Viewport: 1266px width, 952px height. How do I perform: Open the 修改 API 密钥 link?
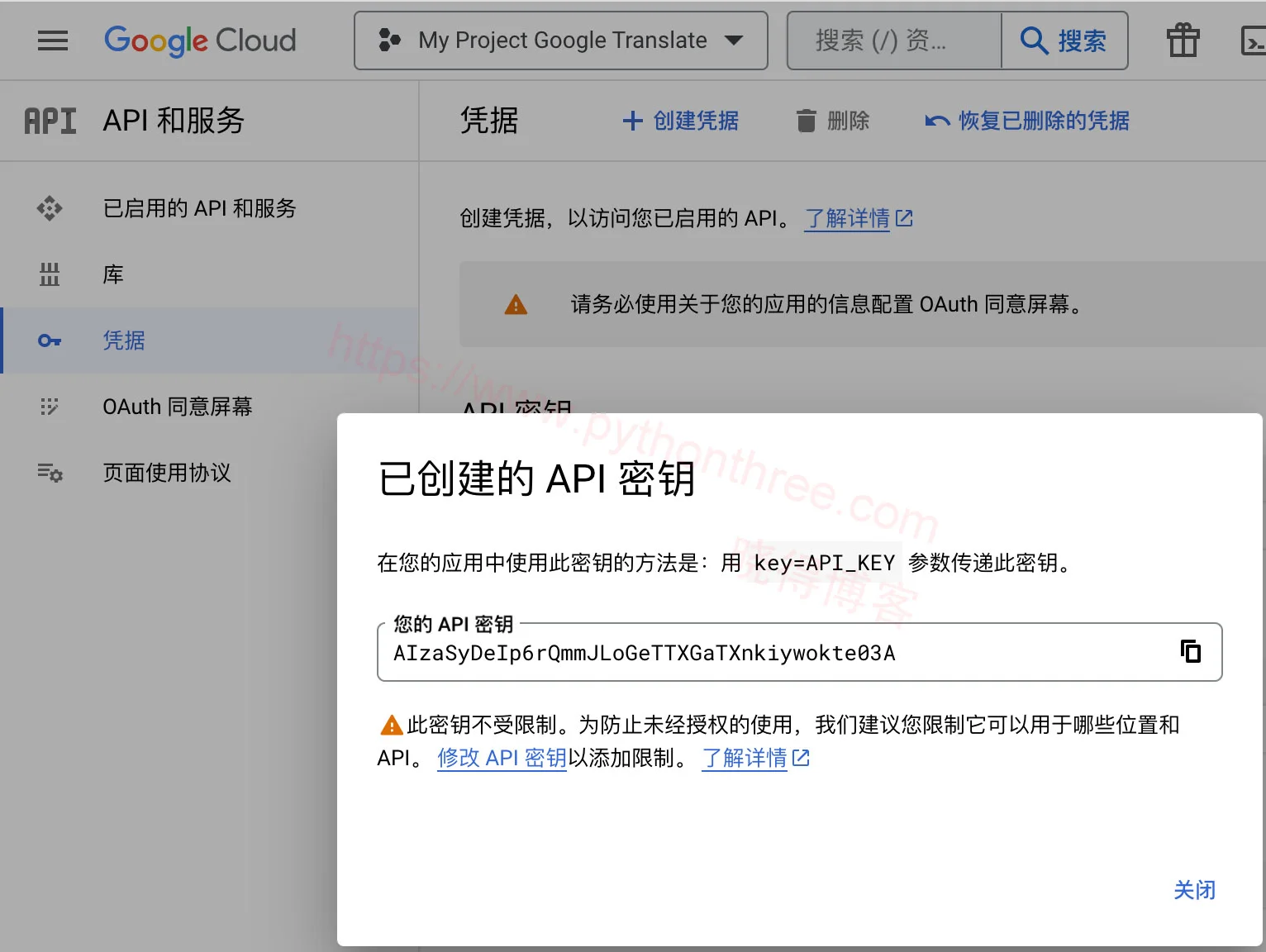pos(502,758)
